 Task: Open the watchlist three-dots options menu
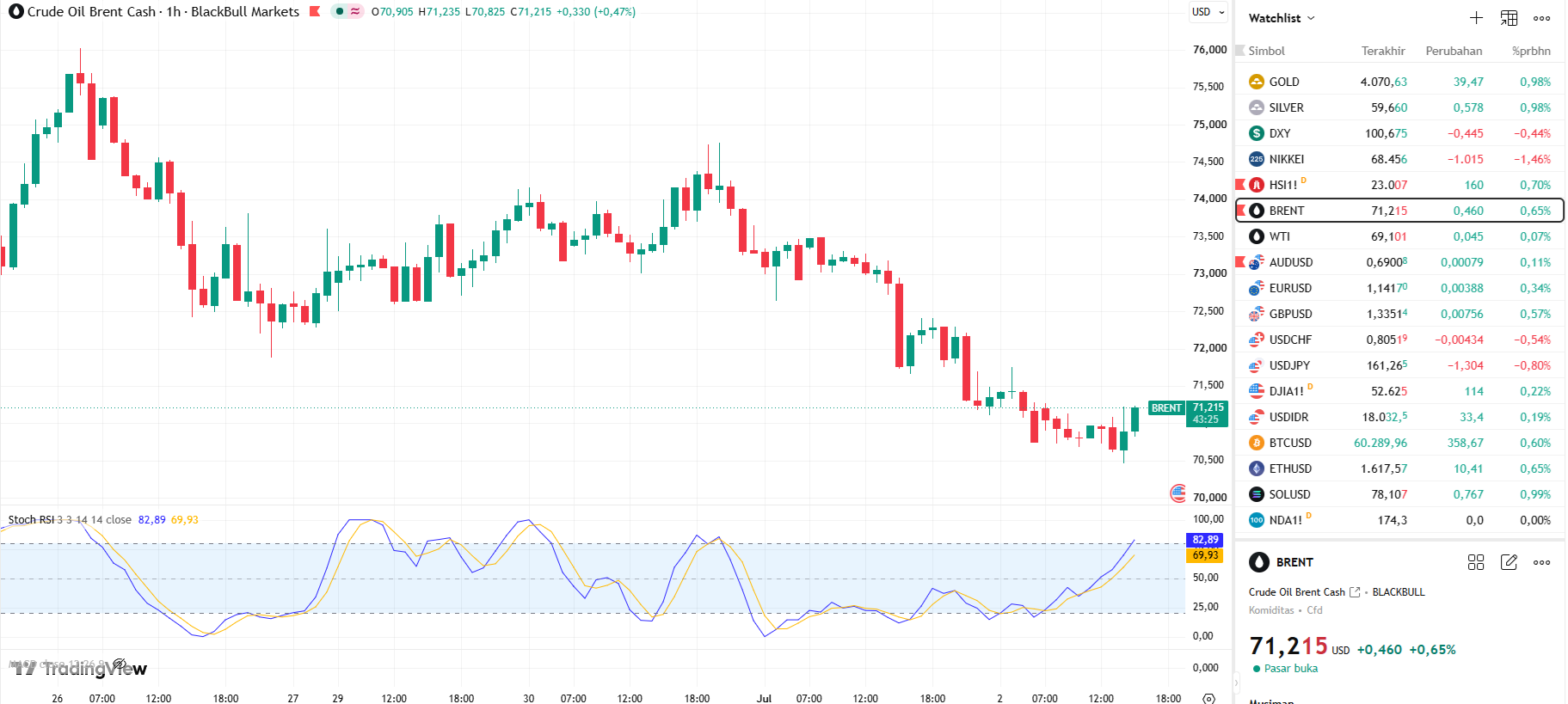click(x=1541, y=18)
